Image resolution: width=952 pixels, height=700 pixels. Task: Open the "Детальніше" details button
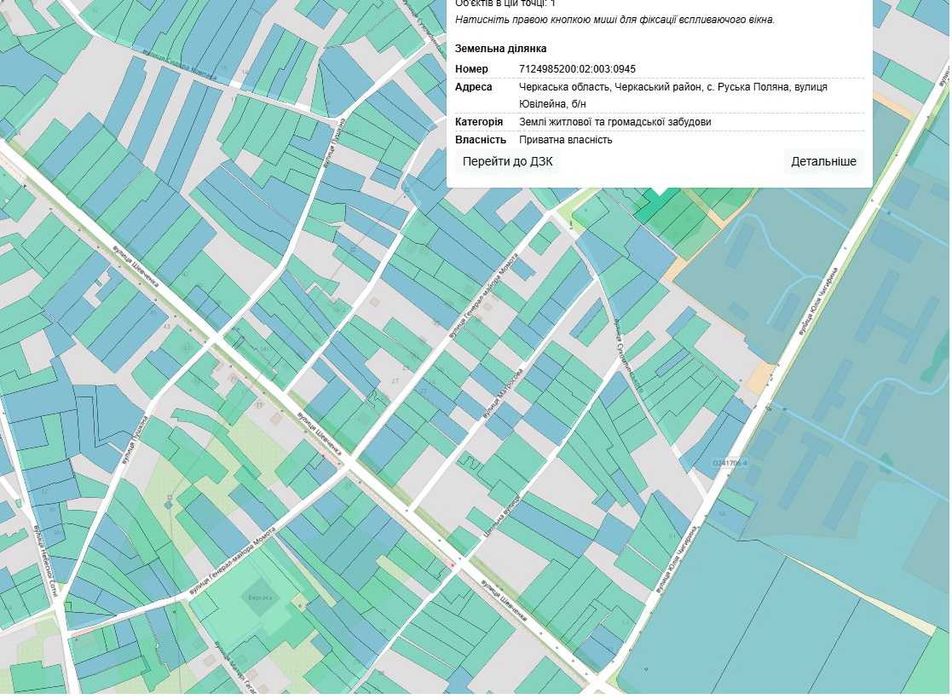pyautogui.click(x=823, y=161)
